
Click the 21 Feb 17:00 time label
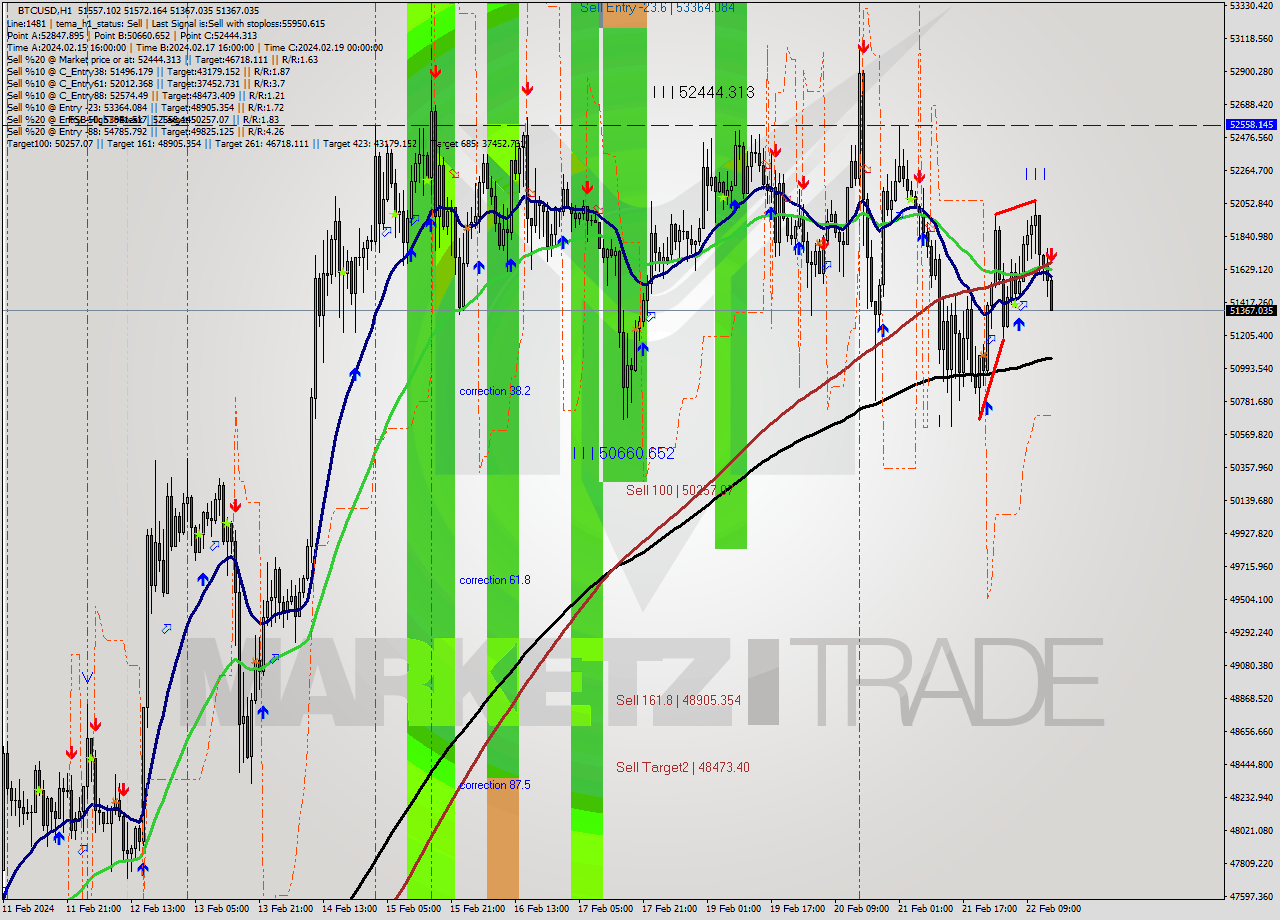click(990, 909)
